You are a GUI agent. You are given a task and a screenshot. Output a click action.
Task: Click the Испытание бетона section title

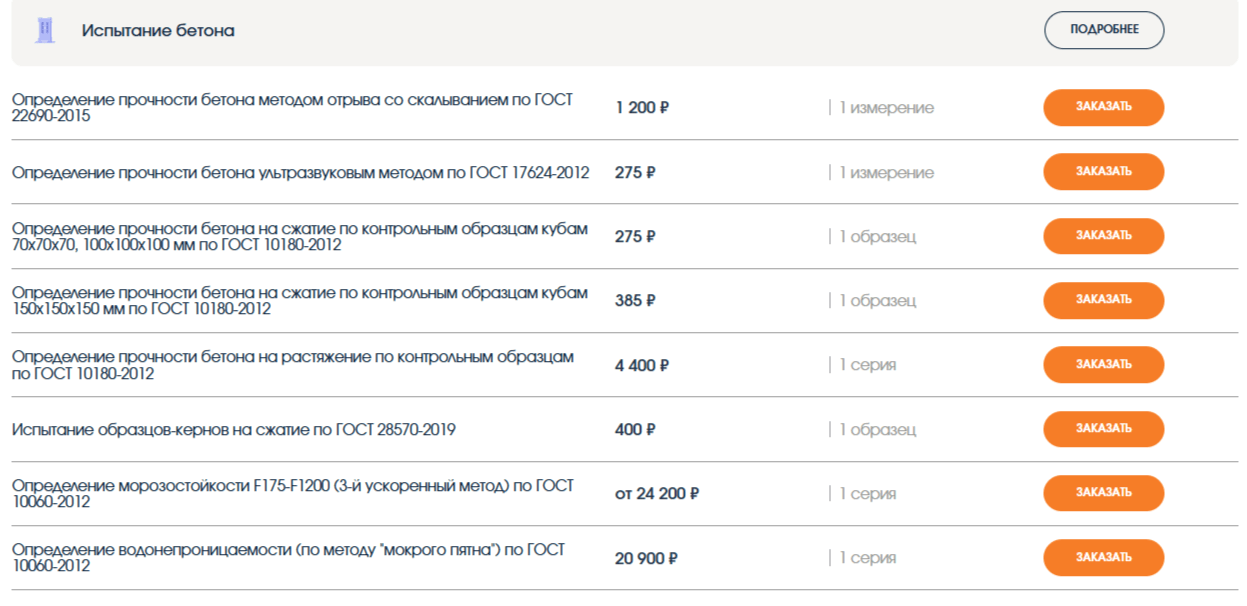(158, 31)
